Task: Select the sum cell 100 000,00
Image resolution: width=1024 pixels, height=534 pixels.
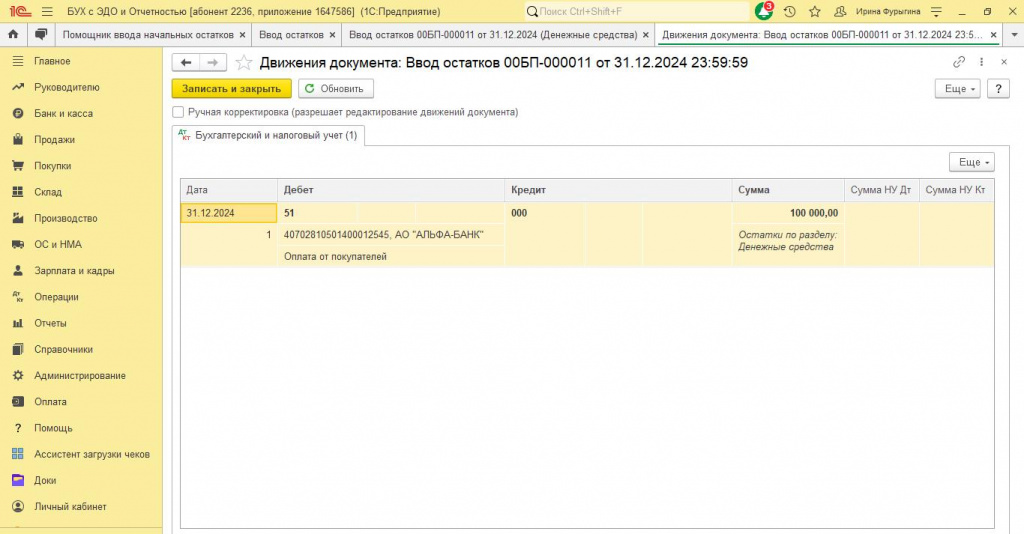Action: [788, 213]
